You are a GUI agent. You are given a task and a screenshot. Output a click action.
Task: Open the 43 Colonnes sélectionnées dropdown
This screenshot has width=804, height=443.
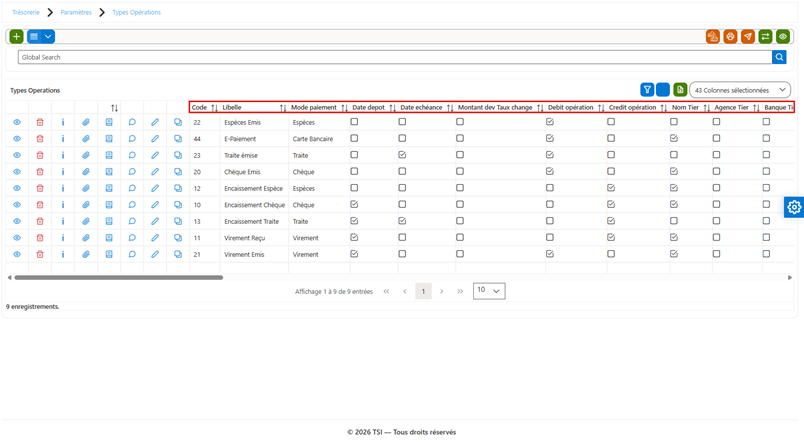click(x=740, y=90)
